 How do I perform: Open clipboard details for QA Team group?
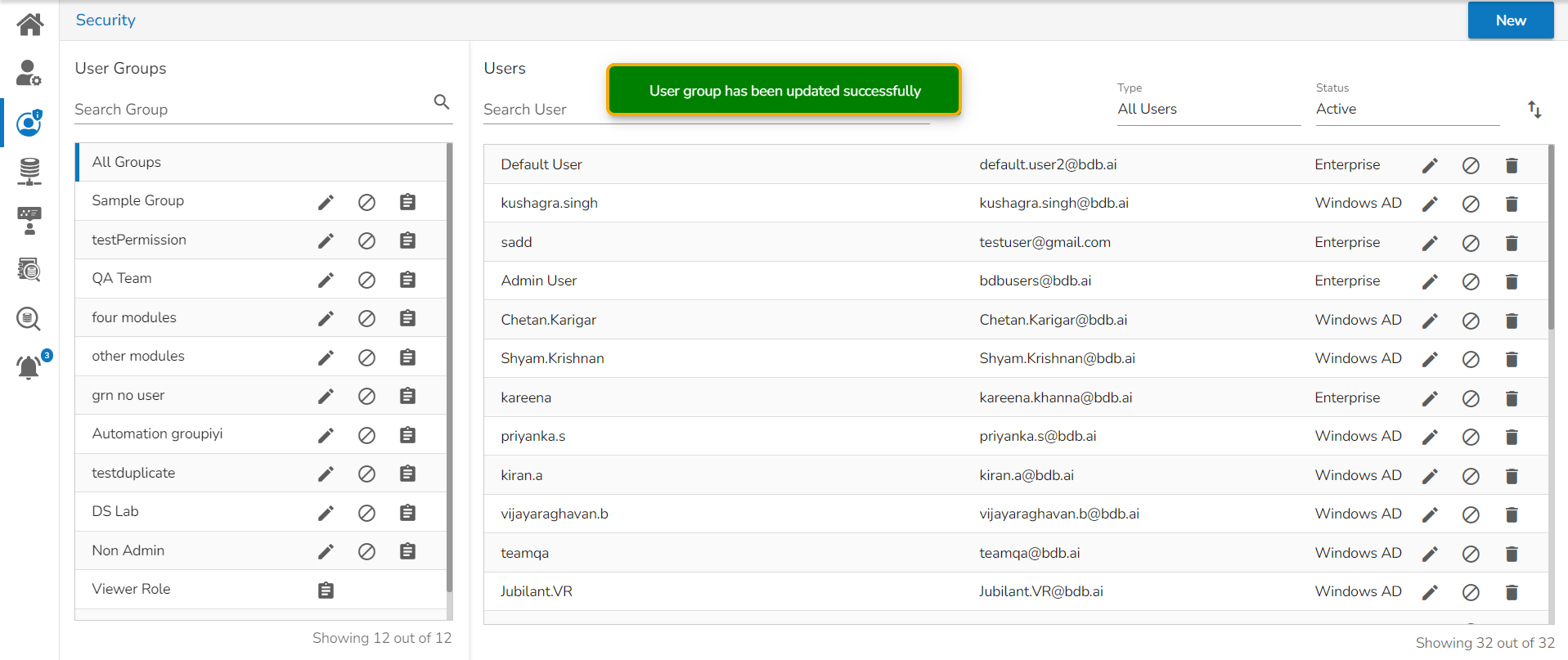(407, 280)
